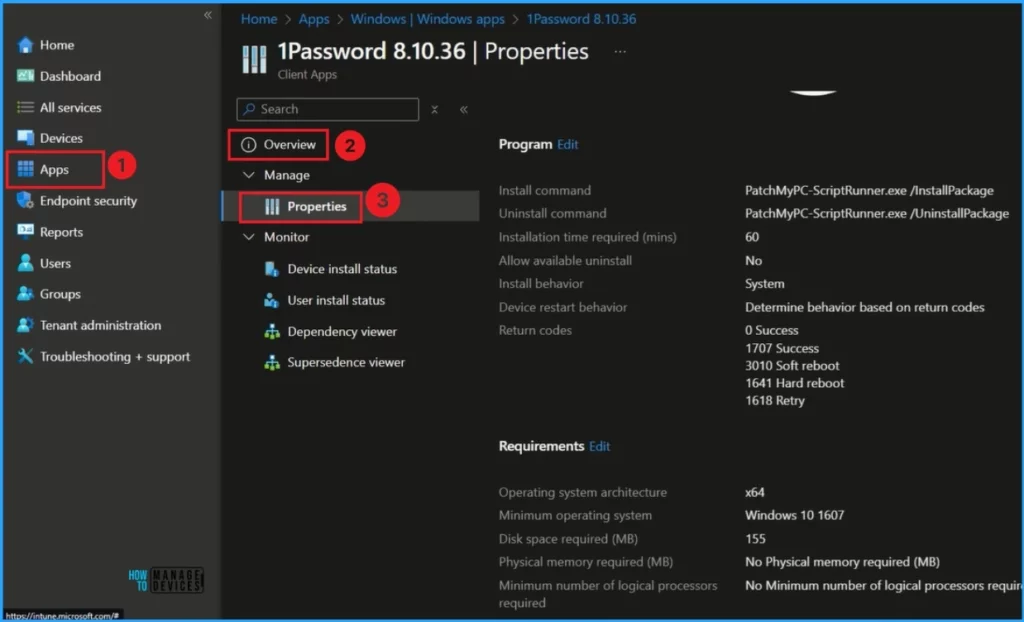Open Device install status page

342,269
